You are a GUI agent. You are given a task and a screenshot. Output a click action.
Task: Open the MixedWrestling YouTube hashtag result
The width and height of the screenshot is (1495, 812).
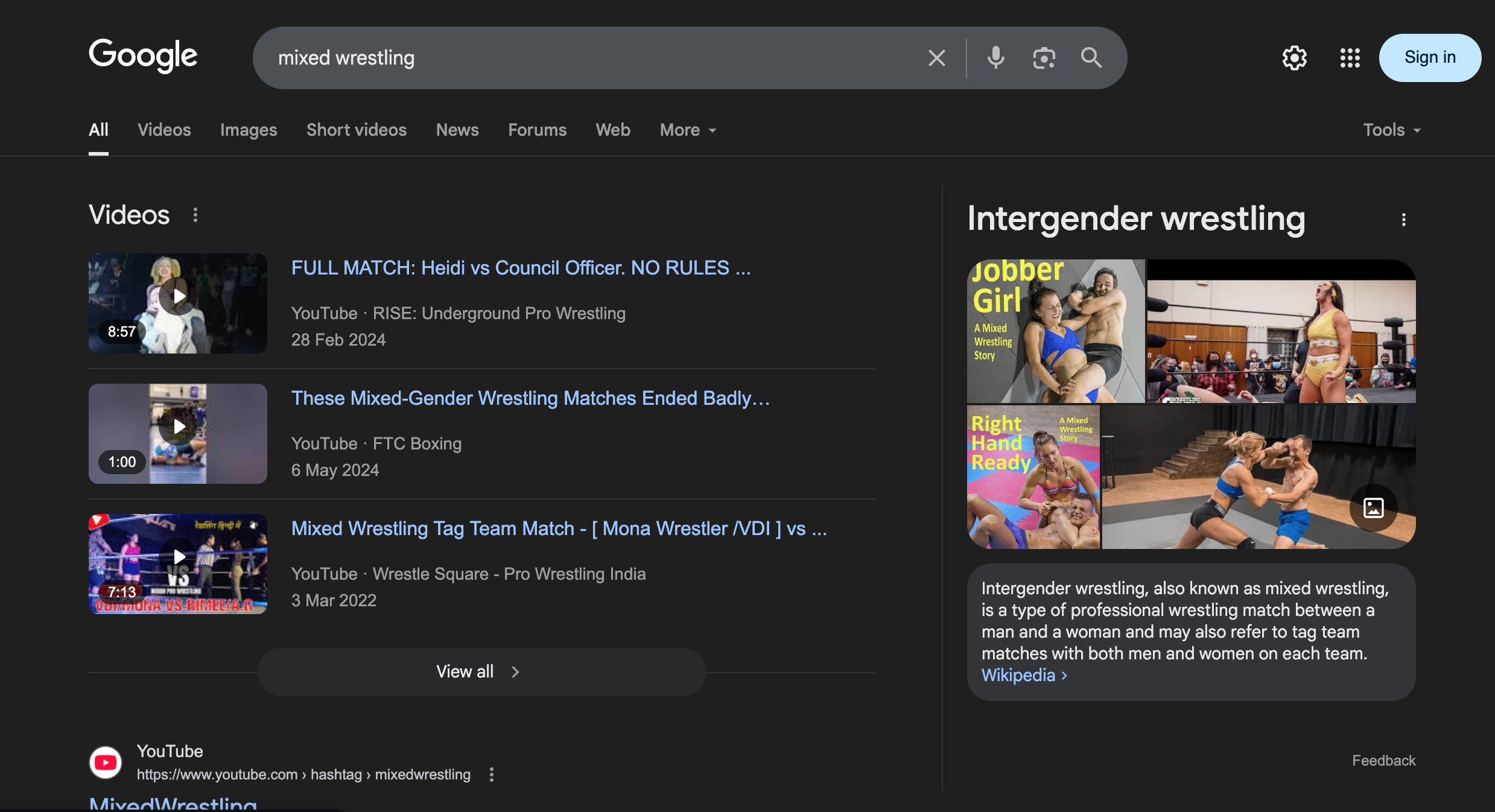tap(173, 804)
